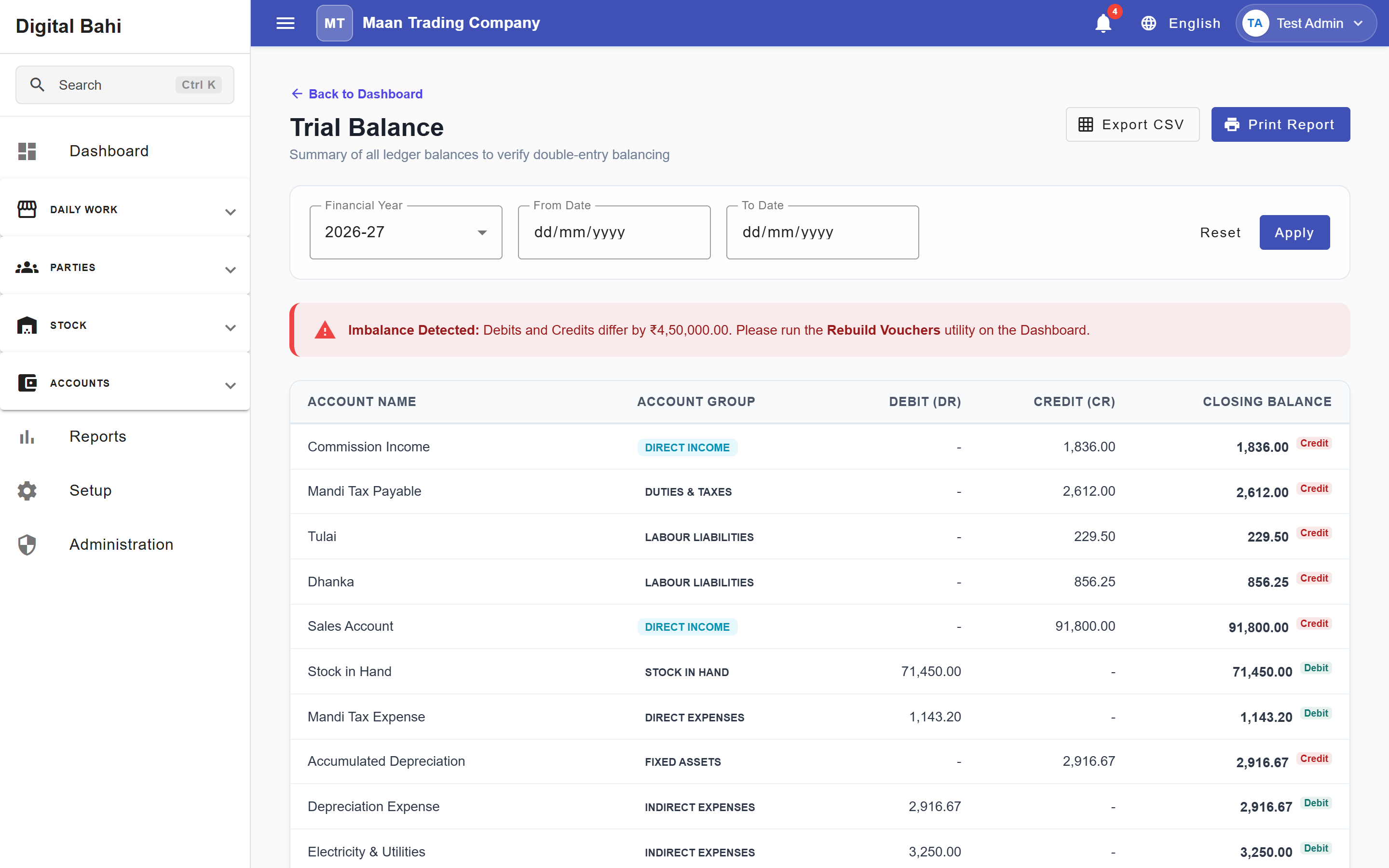Expand the Stock section chevron
This screenshot has width=1389, height=868.
pyautogui.click(x=230, y=328)
